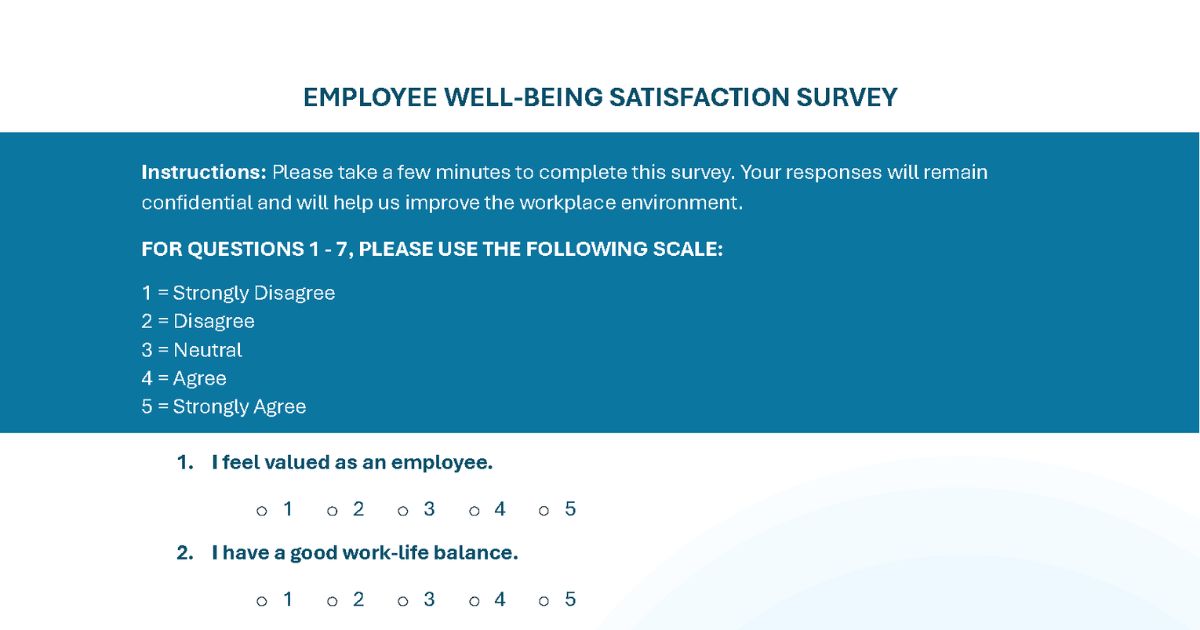This screenshot has width=1200, height=630.
Task: Click the '1 = Strongly Disagree' scale line
Action: tap(238, 293)
